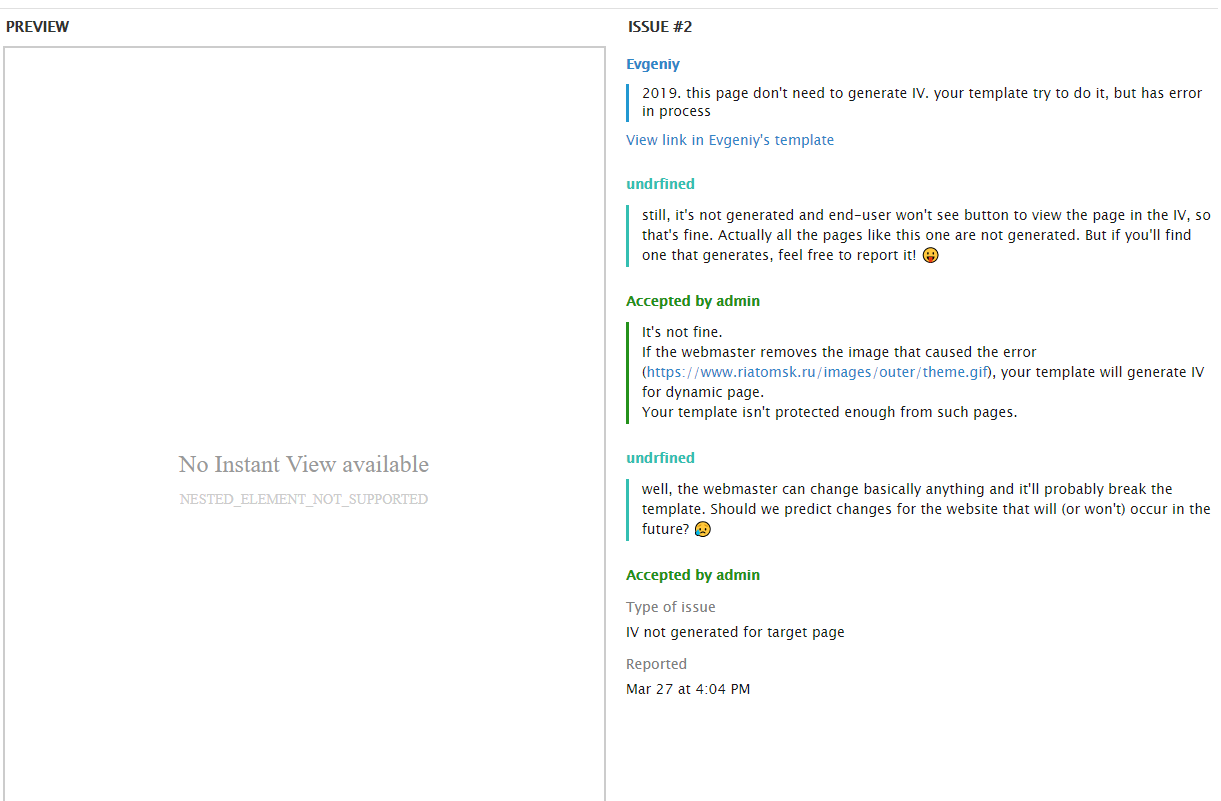Click the 'Type of issue' label
This screenshot has height=801, width=1221.
pos(670,607)
